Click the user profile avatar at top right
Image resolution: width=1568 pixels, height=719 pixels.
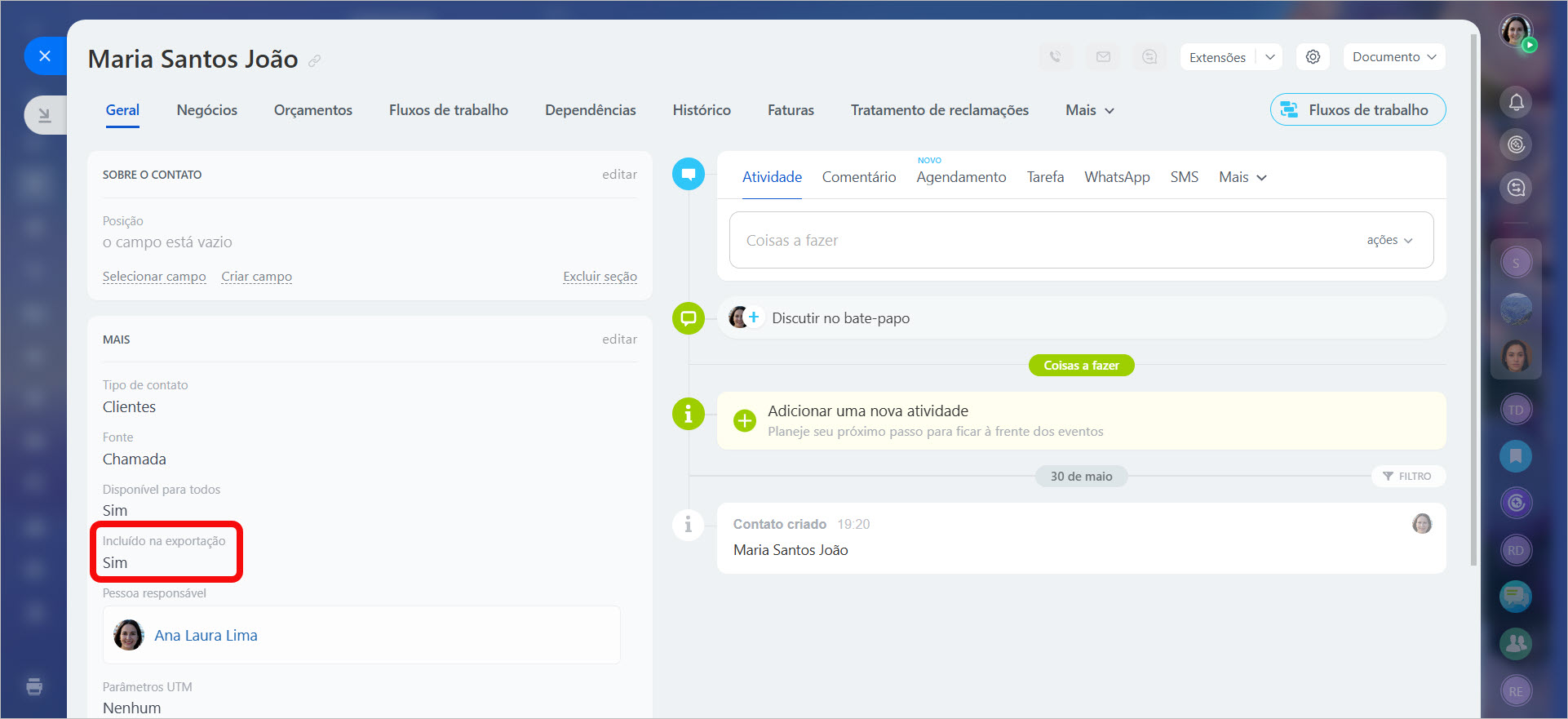pos(1516,31)
